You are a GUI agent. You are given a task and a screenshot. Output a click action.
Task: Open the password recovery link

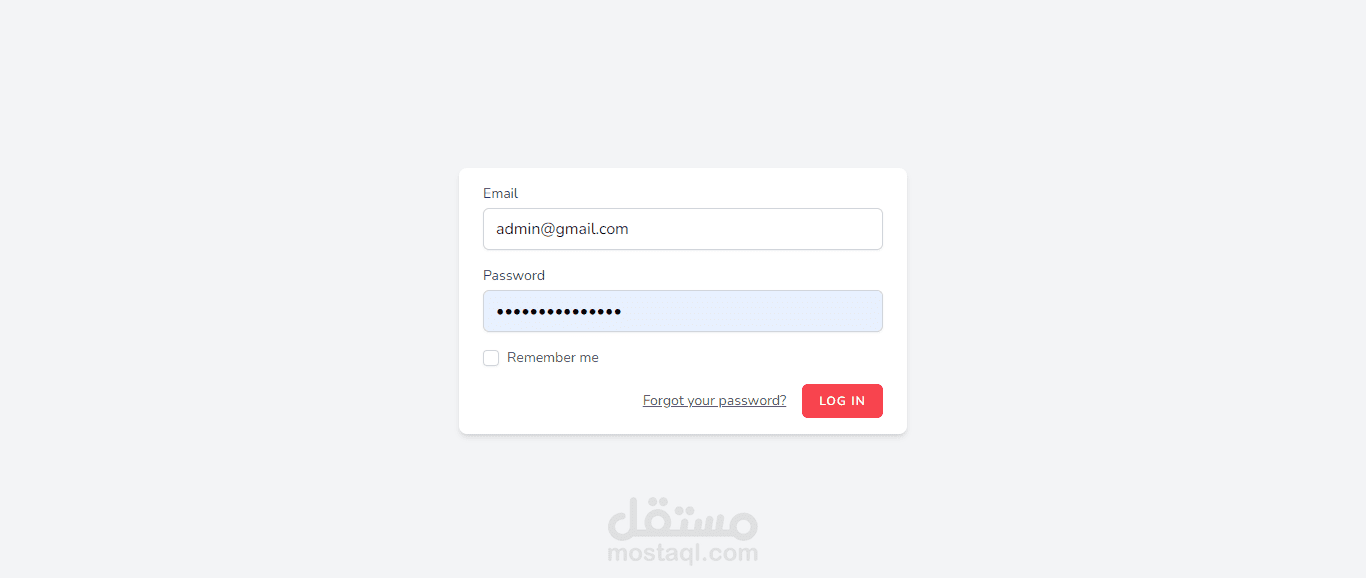click(x=714, y=401)
